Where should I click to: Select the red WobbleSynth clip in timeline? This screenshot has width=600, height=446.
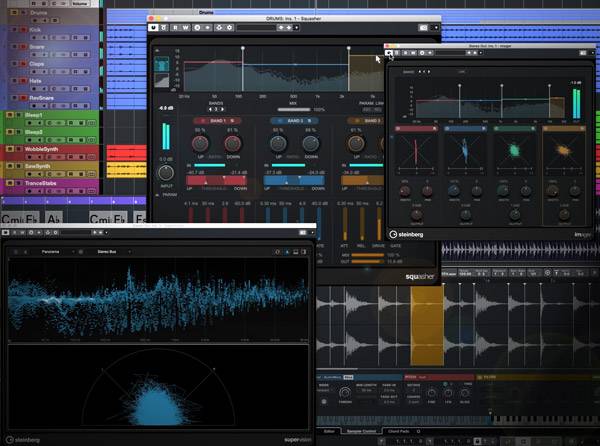tap(127, 153)
